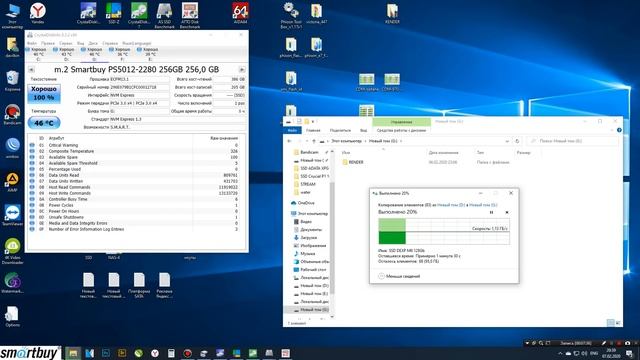Follow the destination Новый том (G:) link
This screenshot has height=360, width=640.
tap(483, 205)
